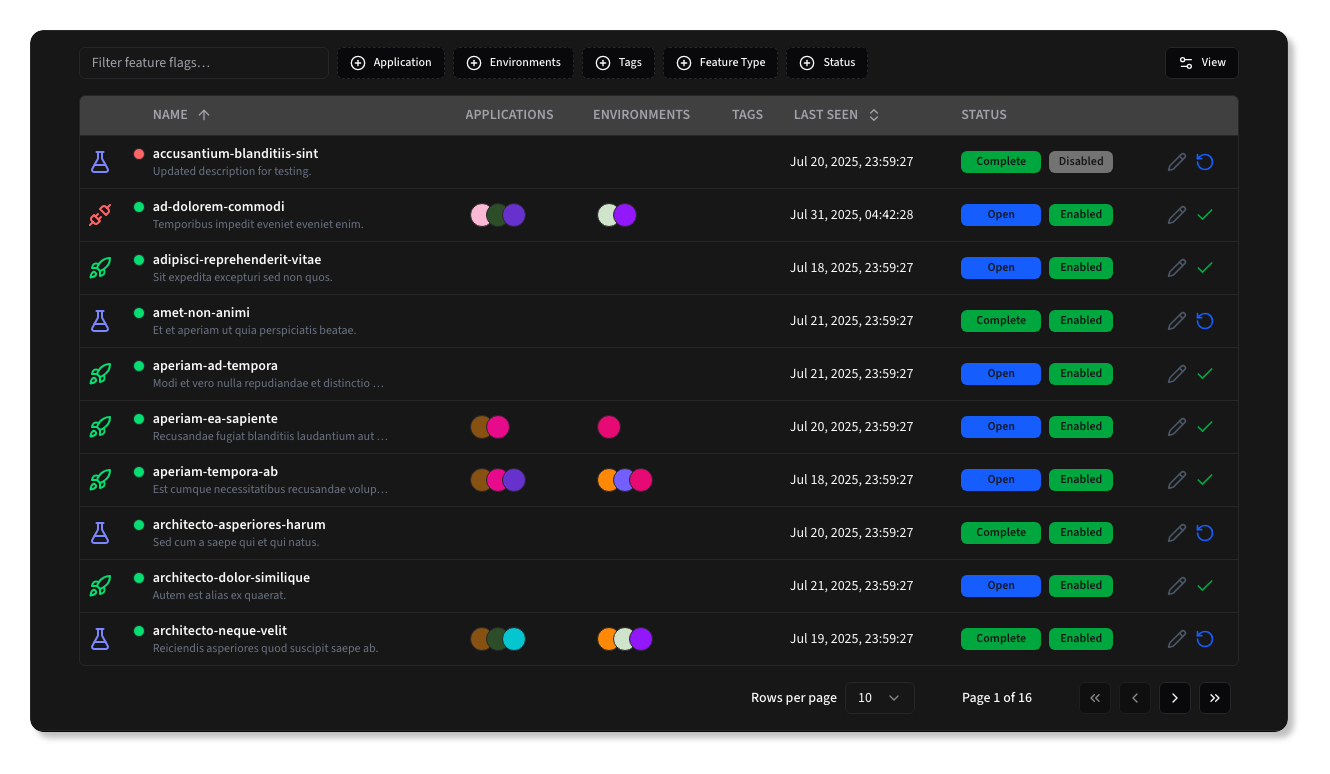Focus the Filter feature flags input
1330x774 pixels.
[x=204, y=63]
